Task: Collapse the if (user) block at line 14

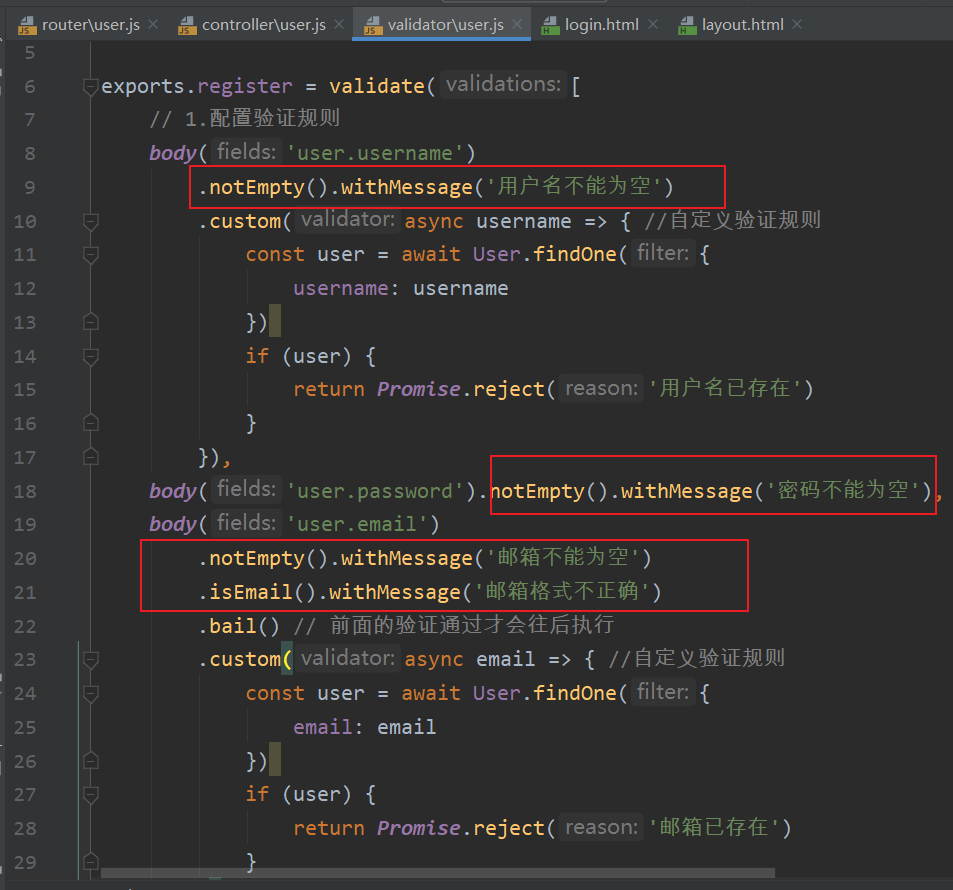Action: click(x=91, y=357)
